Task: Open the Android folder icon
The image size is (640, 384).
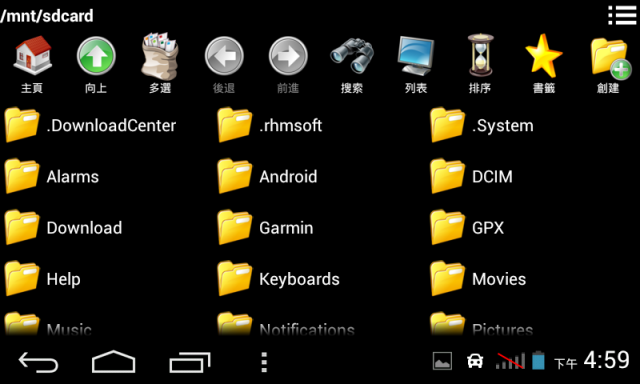Action: point(235,176)
